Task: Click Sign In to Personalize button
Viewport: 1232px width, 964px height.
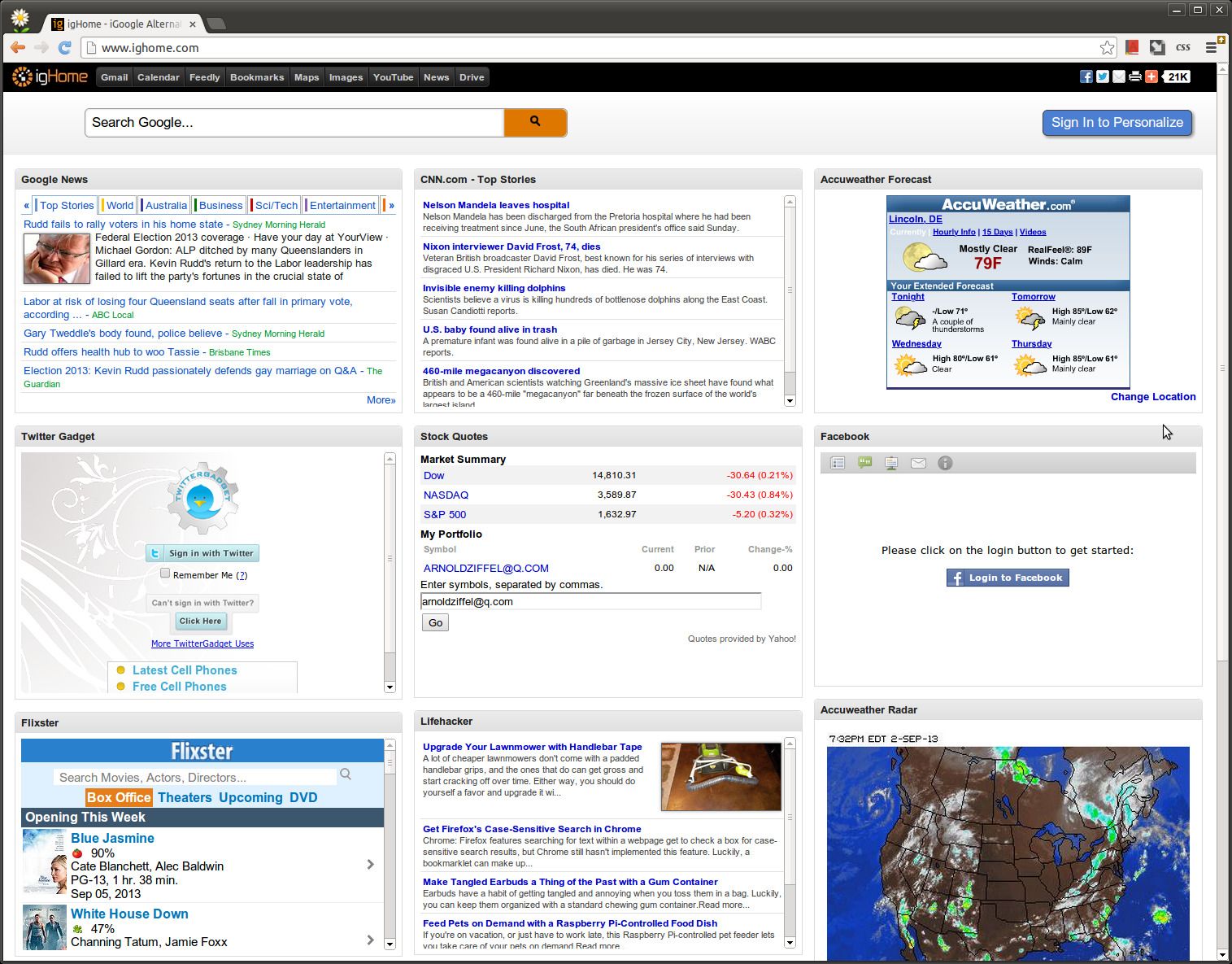Action: point(1117,123)
